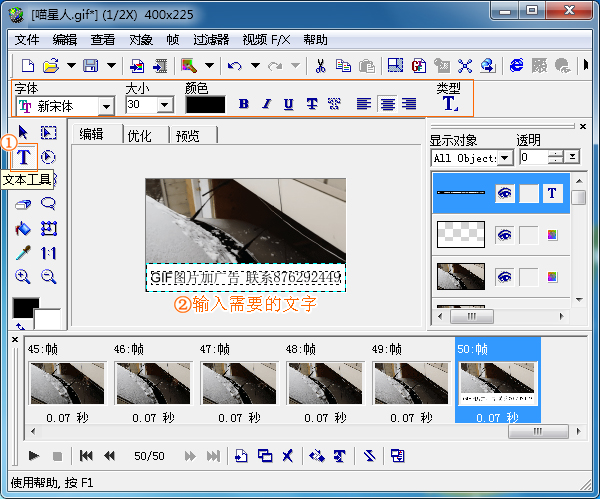Save the animation with floppy disk icon

[x=91, y=66]
